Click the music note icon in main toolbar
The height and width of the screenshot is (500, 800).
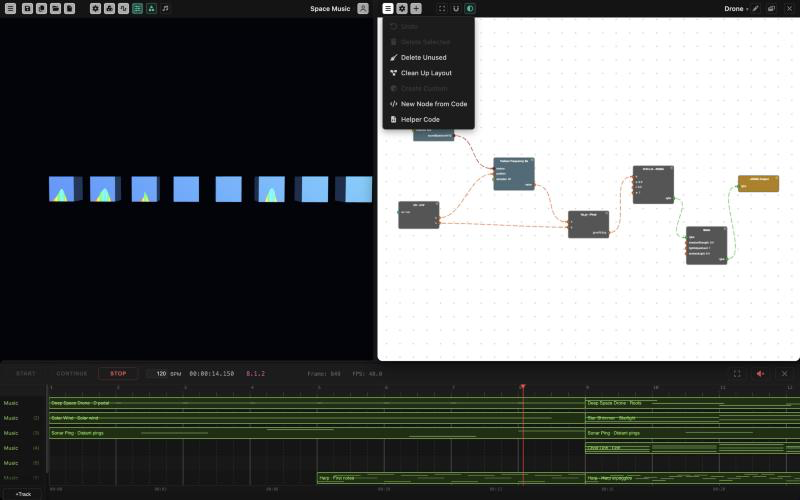pos(165,9)
